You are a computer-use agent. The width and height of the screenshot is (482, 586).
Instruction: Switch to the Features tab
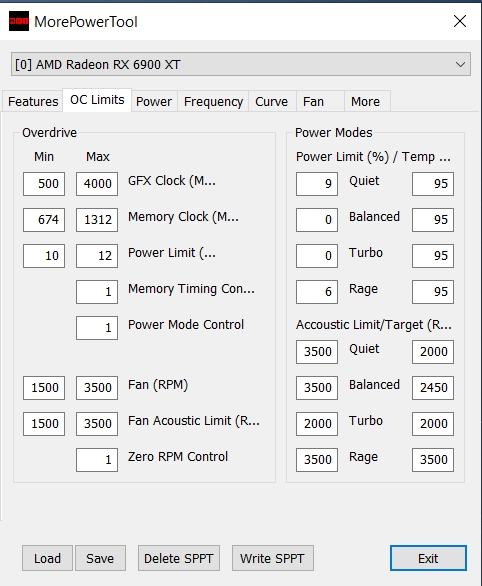coord(33,101)
